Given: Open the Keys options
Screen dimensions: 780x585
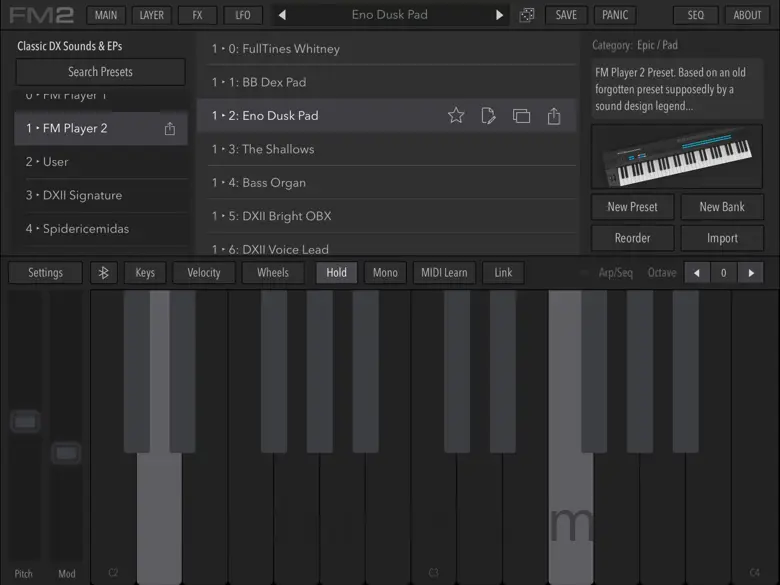Looking at the screenshot, I should pos(145,273).
